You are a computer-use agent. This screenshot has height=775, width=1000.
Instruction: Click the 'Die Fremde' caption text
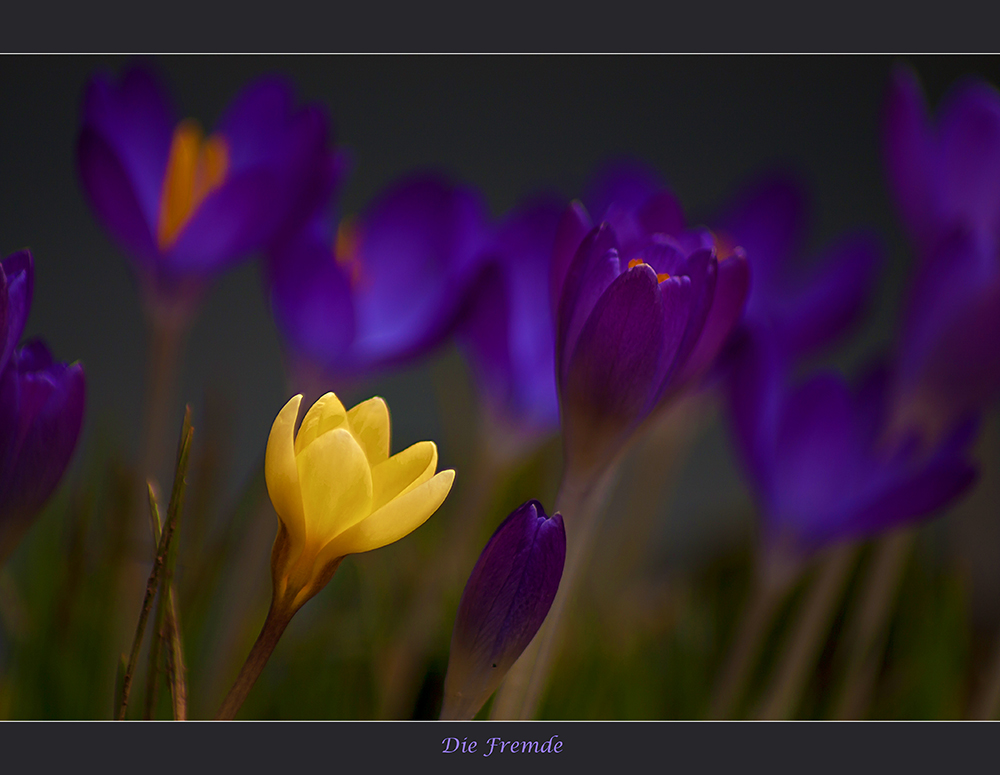(x=502, y=745)
